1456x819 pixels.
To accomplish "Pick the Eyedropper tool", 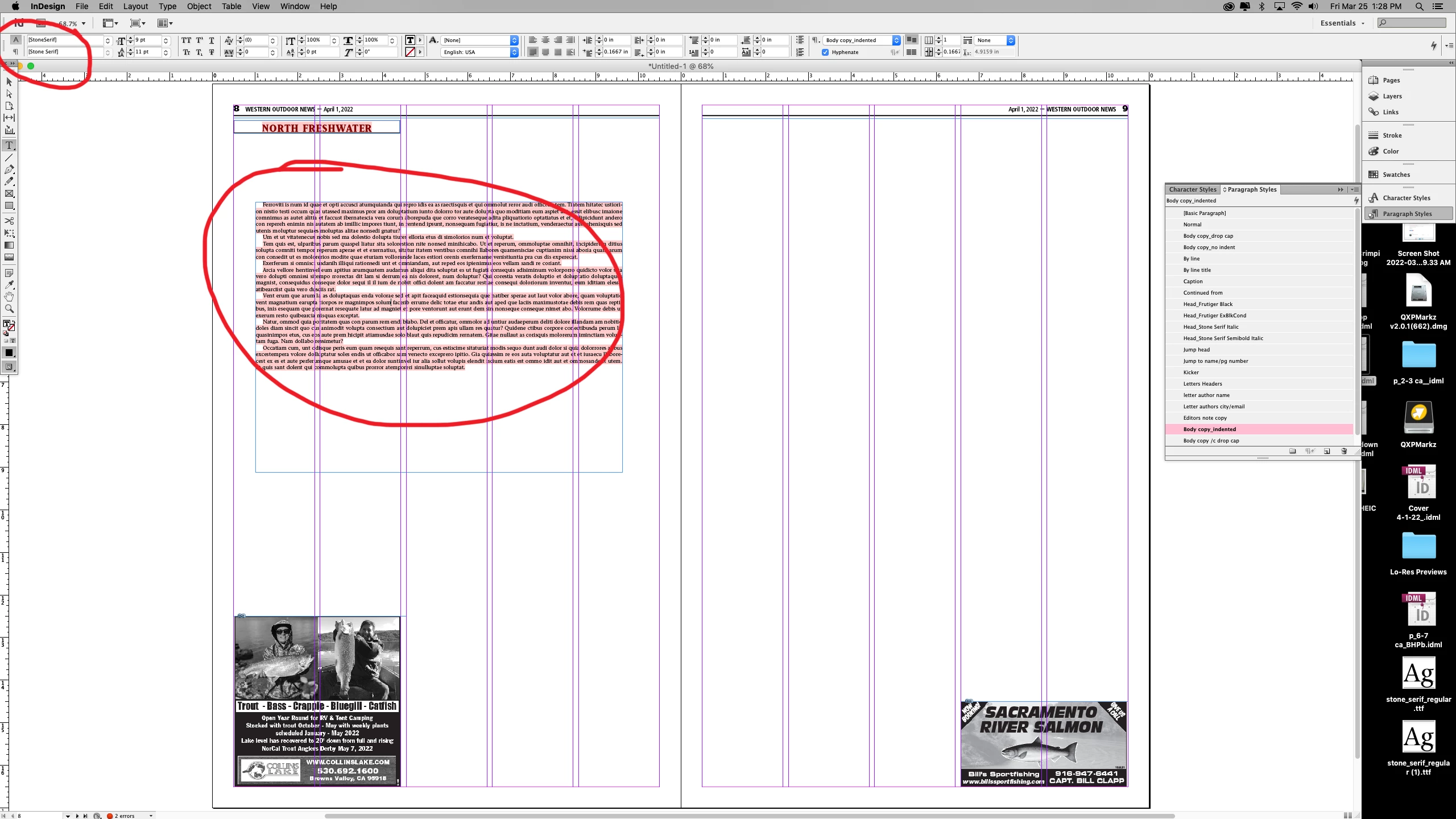I will (9, 284).
